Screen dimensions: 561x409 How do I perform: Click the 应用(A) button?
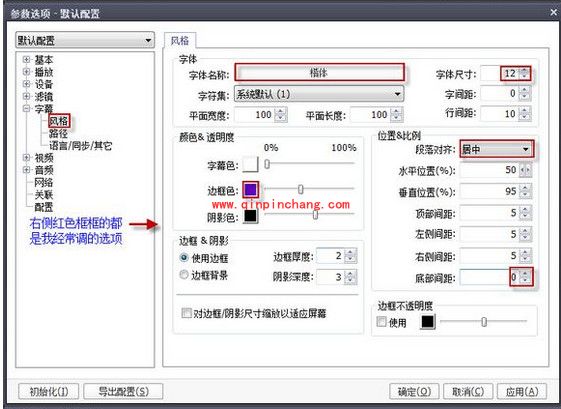pyautogui.click(x=522, y=391)
